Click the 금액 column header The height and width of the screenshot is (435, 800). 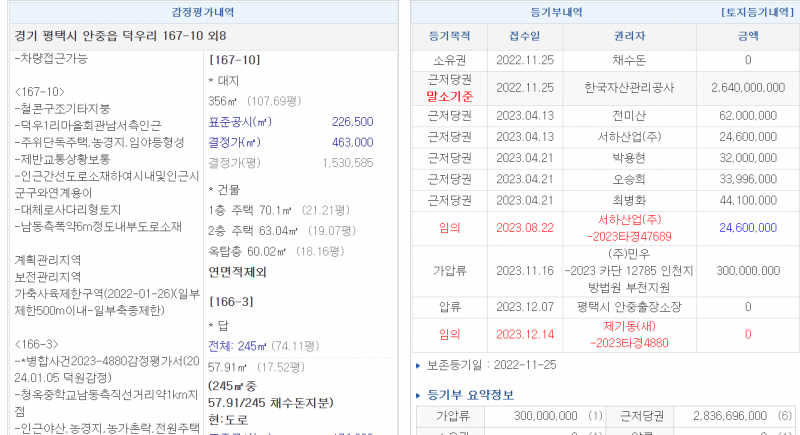click(747, 35)
